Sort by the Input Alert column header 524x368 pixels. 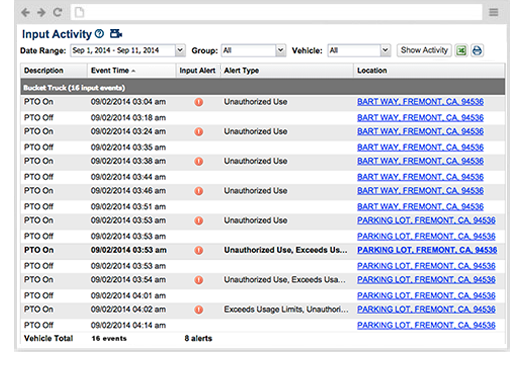(x=198, y=71)
